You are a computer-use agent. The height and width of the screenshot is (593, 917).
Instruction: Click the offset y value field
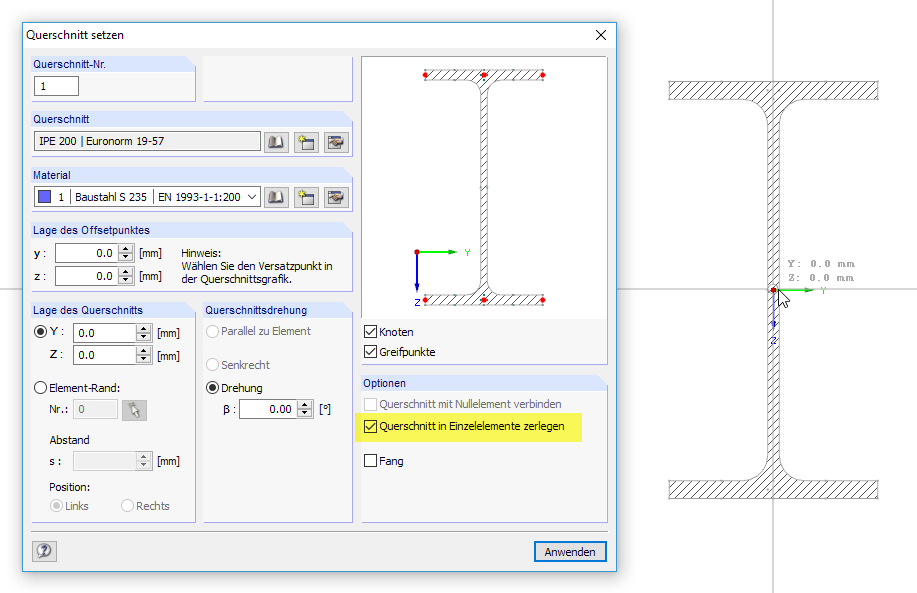click(87, 253)
